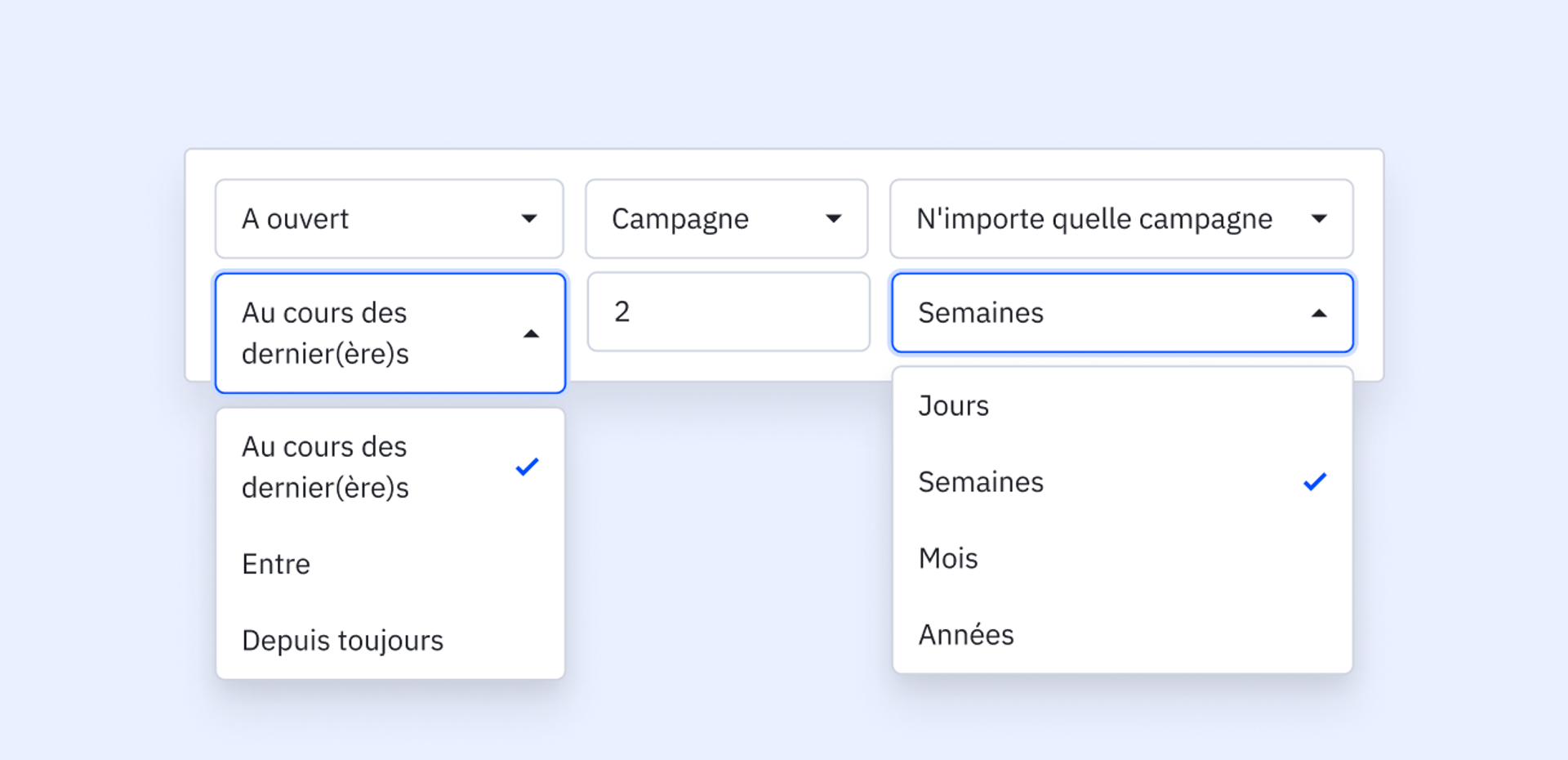Viewport: 1568px width, 760px height.
Task: Choose 'Mois' in the unit list
Action: [x=948, y=559]
